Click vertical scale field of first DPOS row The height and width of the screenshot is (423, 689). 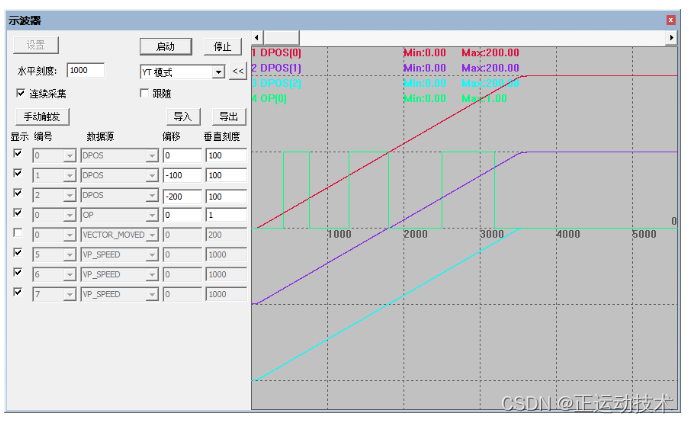[226, 155]
